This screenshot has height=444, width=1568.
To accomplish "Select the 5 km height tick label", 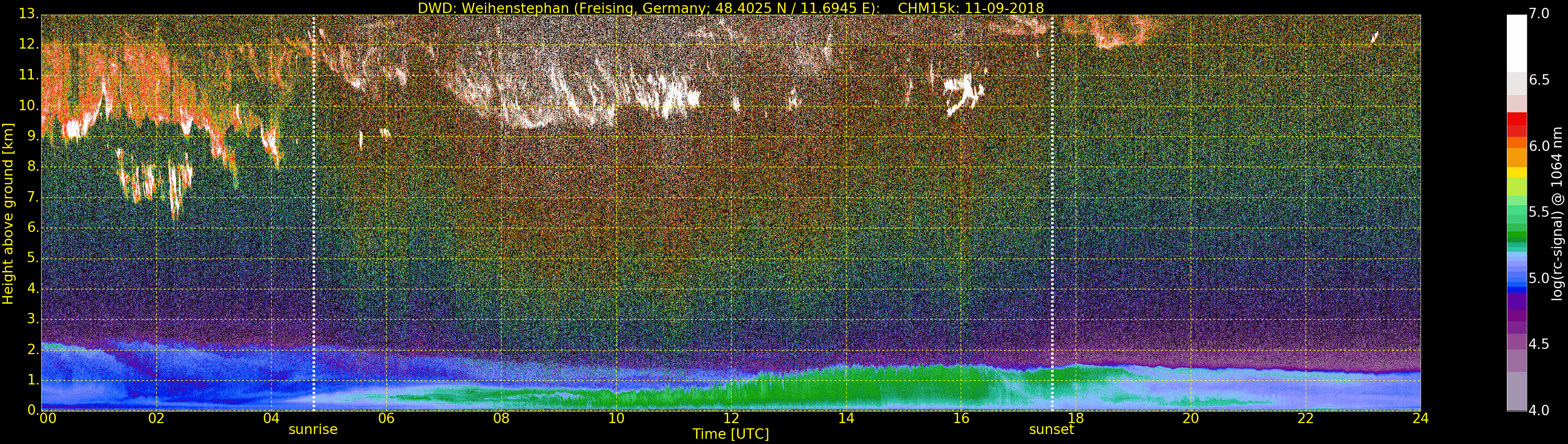I will click(32, 259).
